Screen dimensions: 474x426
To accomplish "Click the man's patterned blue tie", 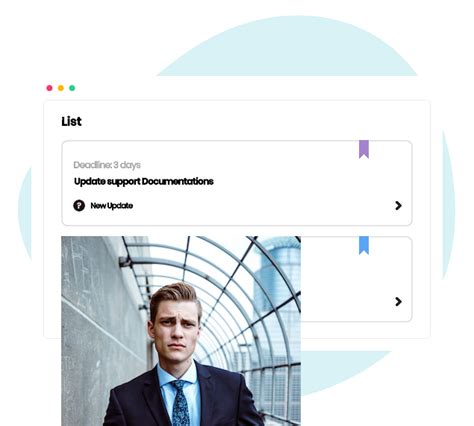I will point(180,403).
